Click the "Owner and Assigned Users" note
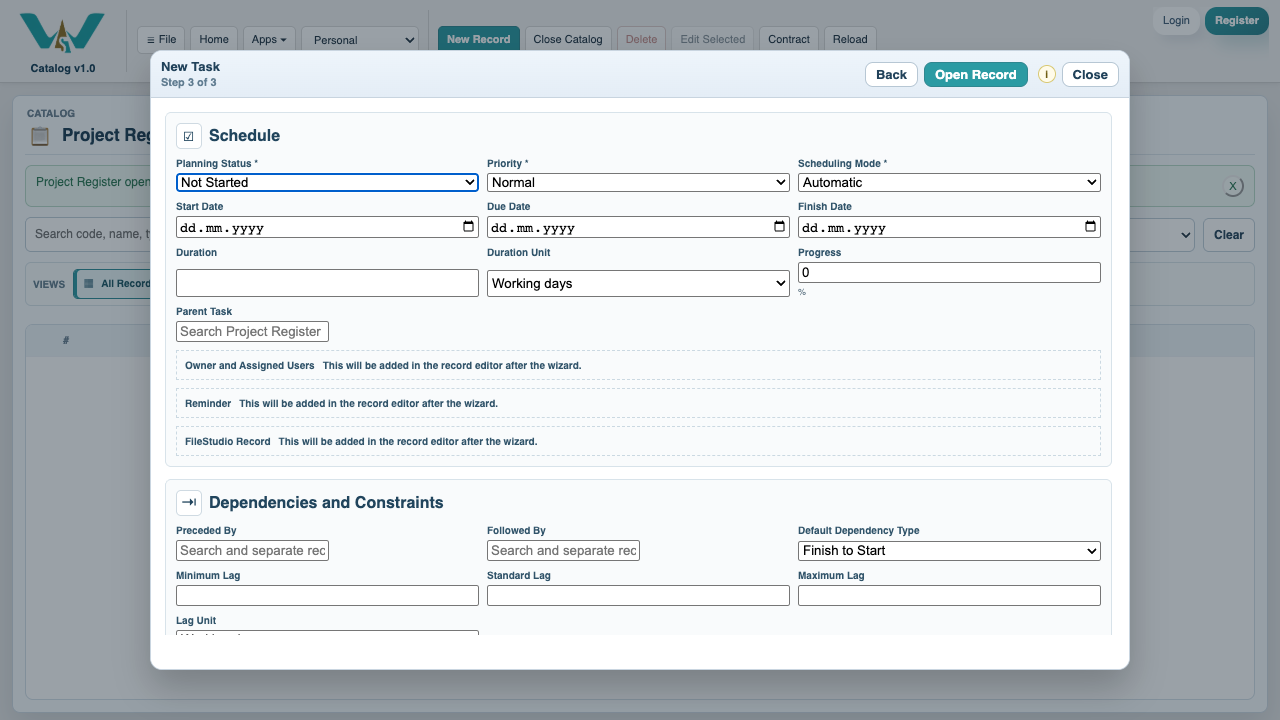 pos(638,366)
